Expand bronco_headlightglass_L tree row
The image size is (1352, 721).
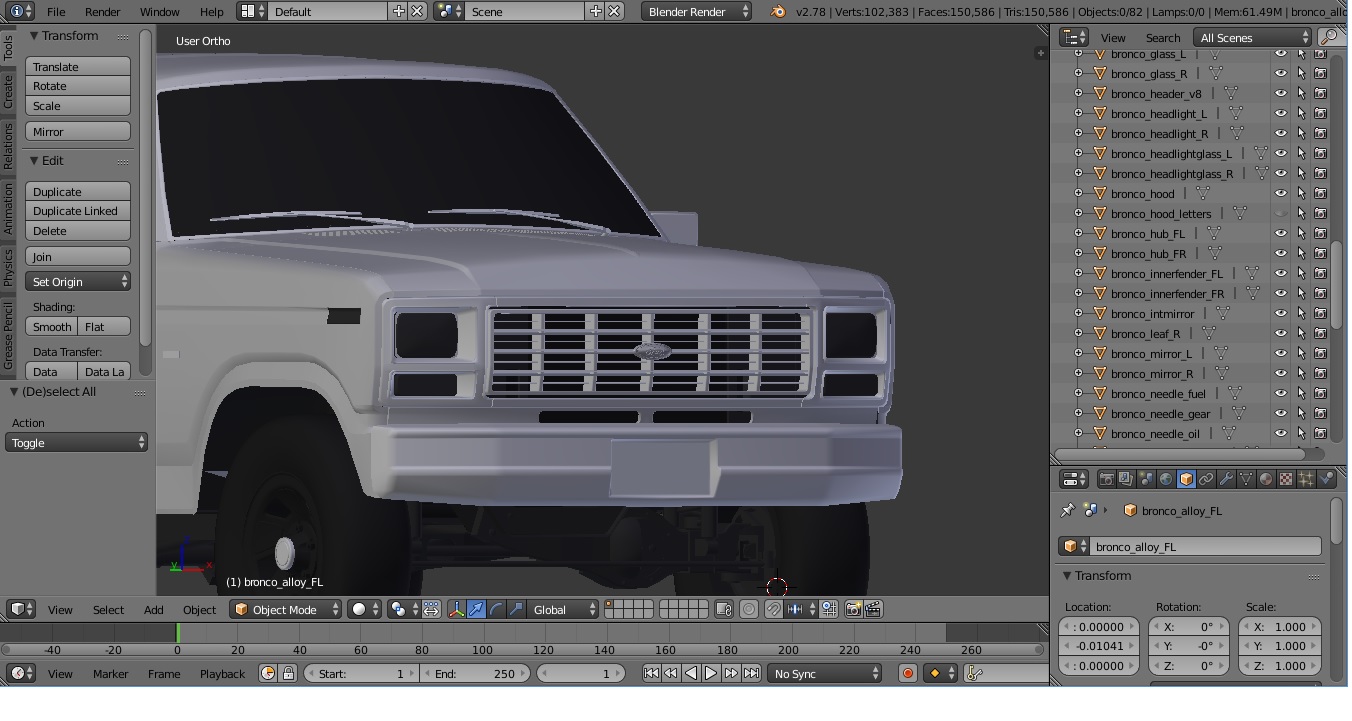click(x=1079, y=153)
